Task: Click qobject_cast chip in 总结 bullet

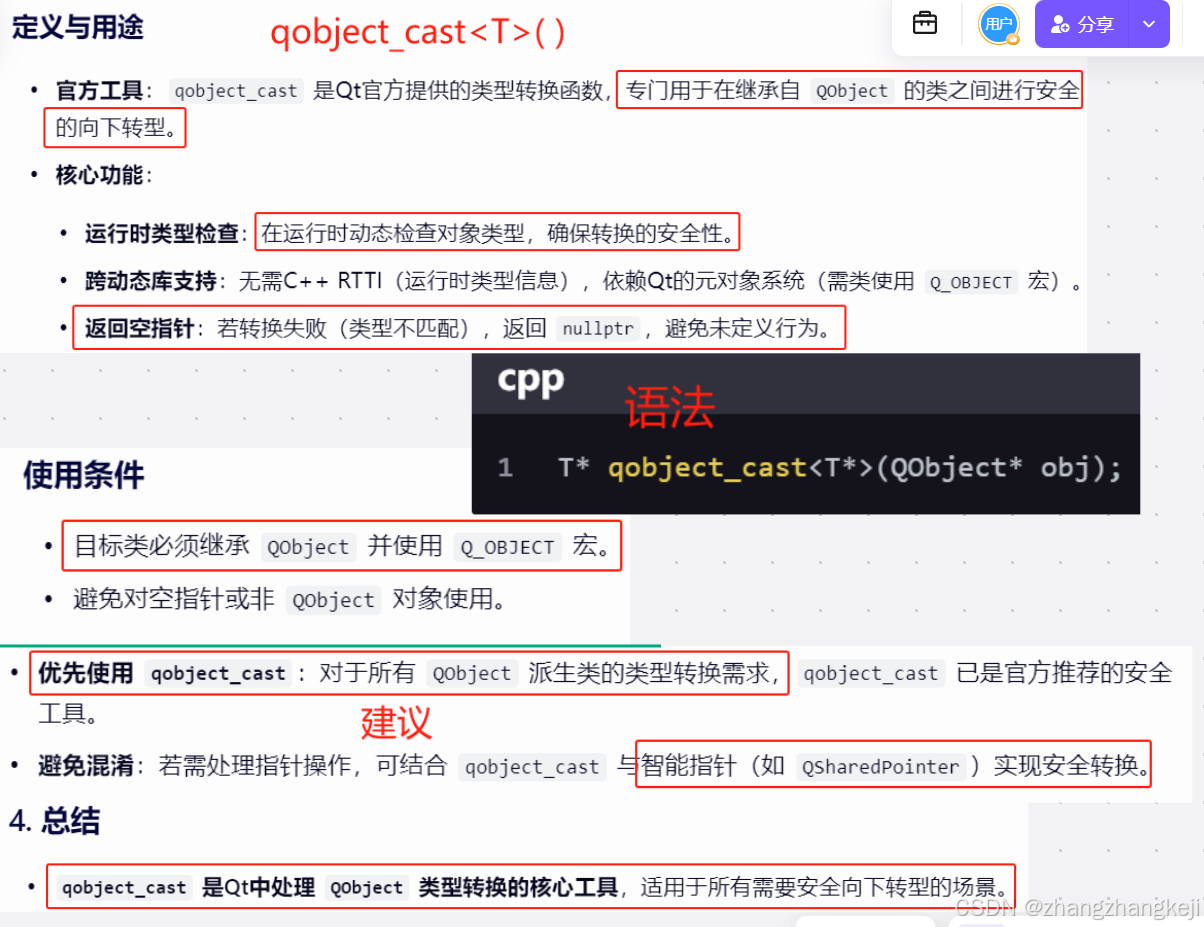Action: [124, 887]
